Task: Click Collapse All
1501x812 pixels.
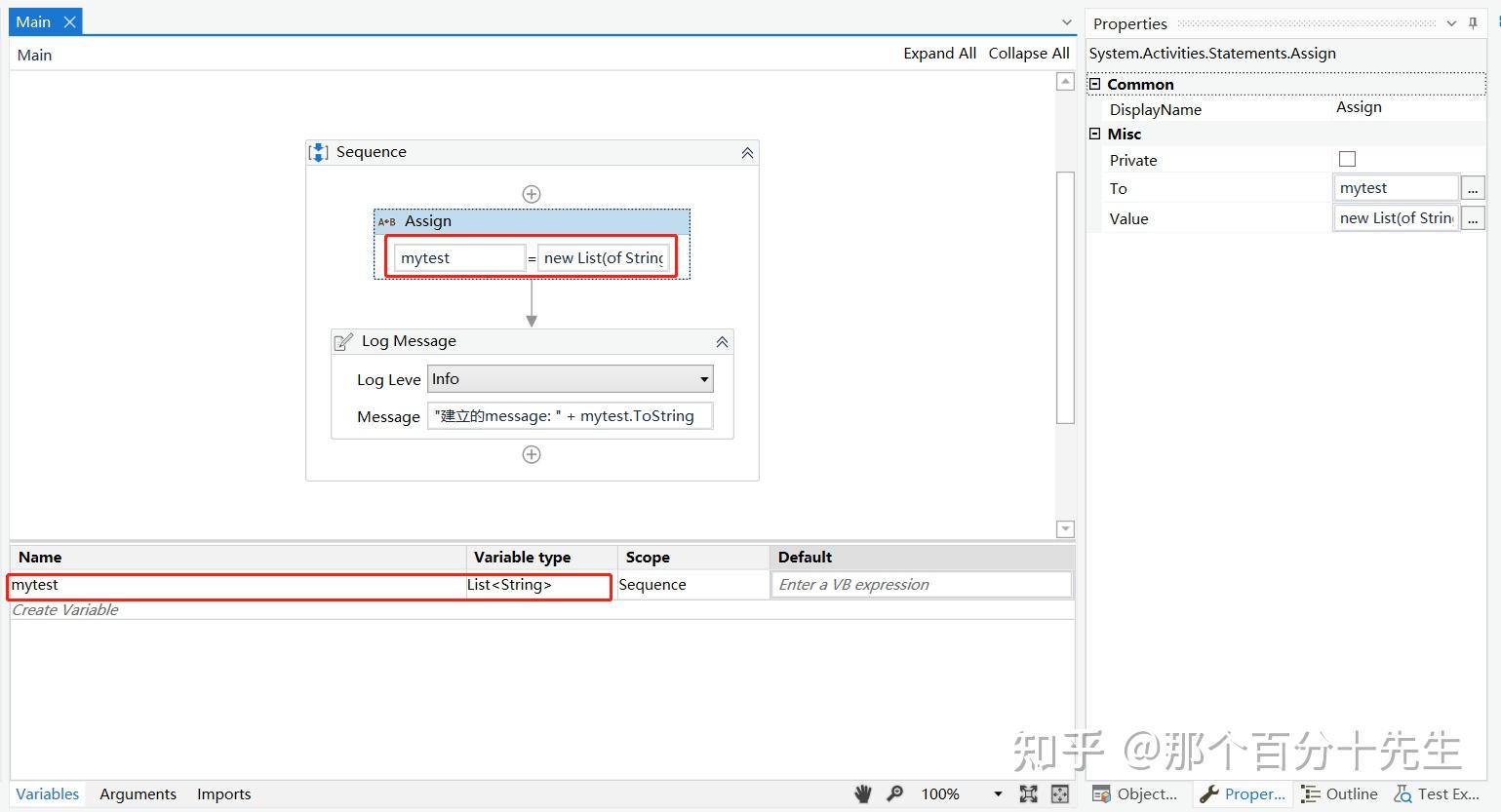Action: [x=1029, y=54]
